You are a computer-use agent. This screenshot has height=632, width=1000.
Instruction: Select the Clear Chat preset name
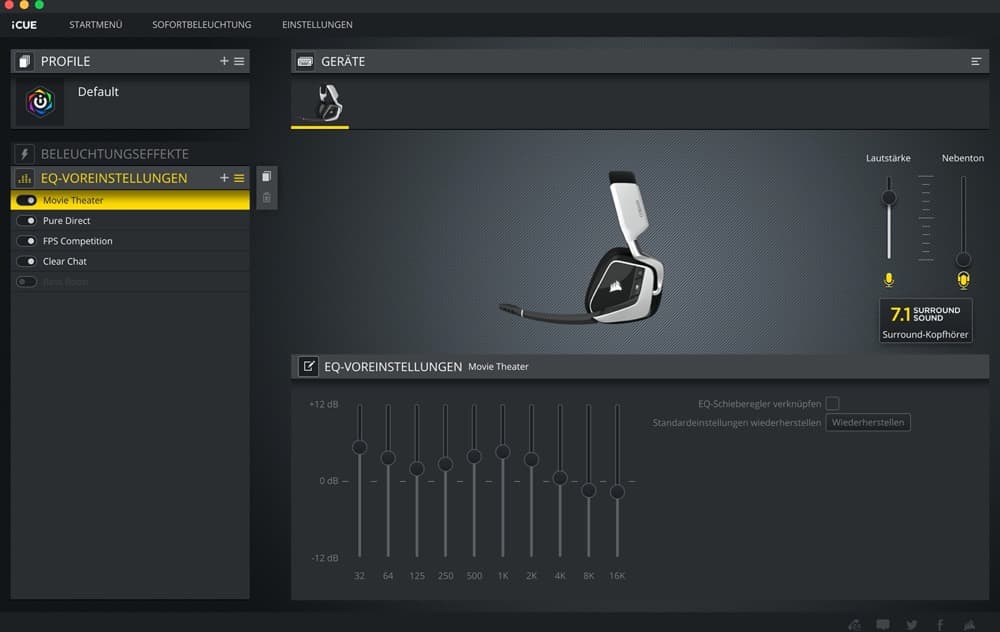click(64, 261)
